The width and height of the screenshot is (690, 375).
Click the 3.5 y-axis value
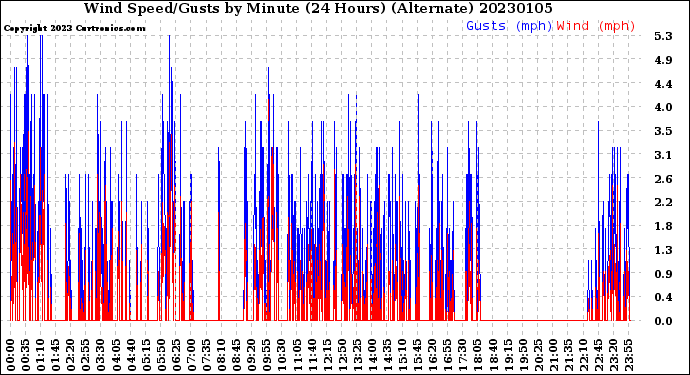point(663,131)
